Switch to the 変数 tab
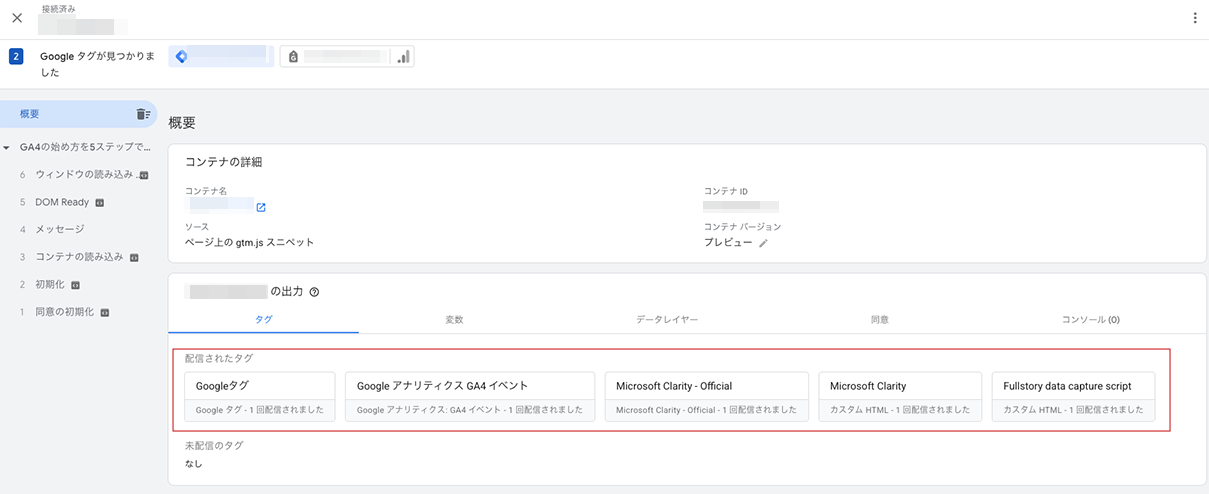Image resolution: width=1209 pixels, height=494 pixels. point(454,320)
